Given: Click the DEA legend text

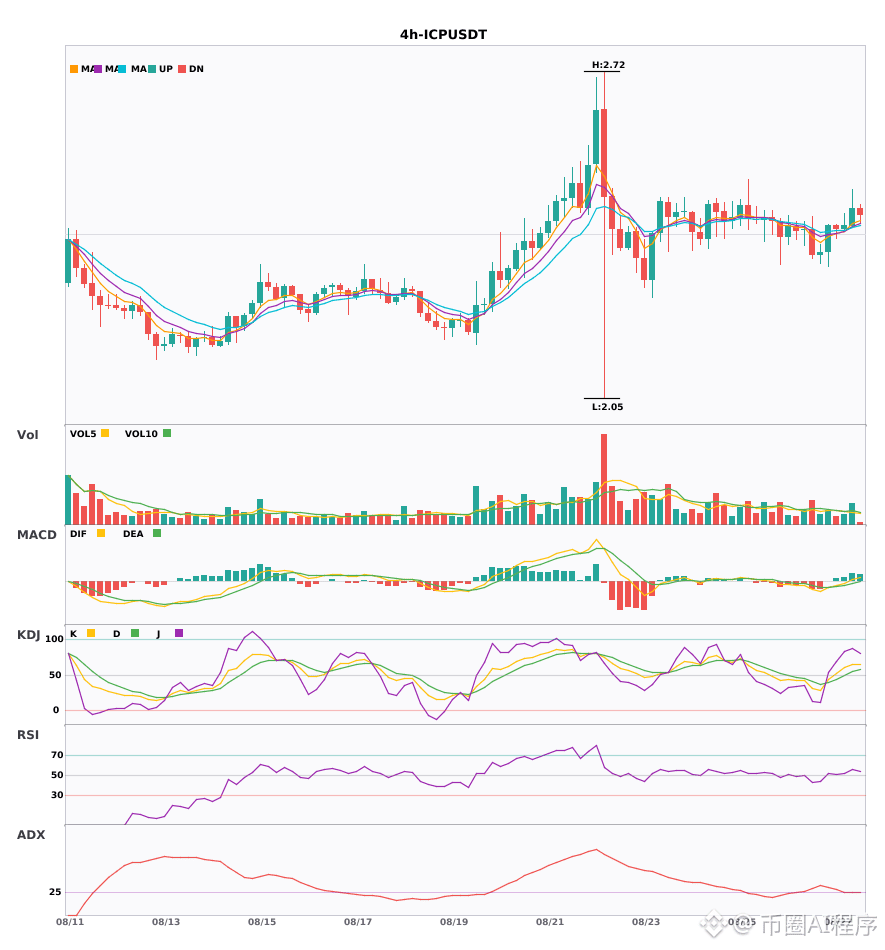Looking at the screenshot, I should [x=133, y=534].
